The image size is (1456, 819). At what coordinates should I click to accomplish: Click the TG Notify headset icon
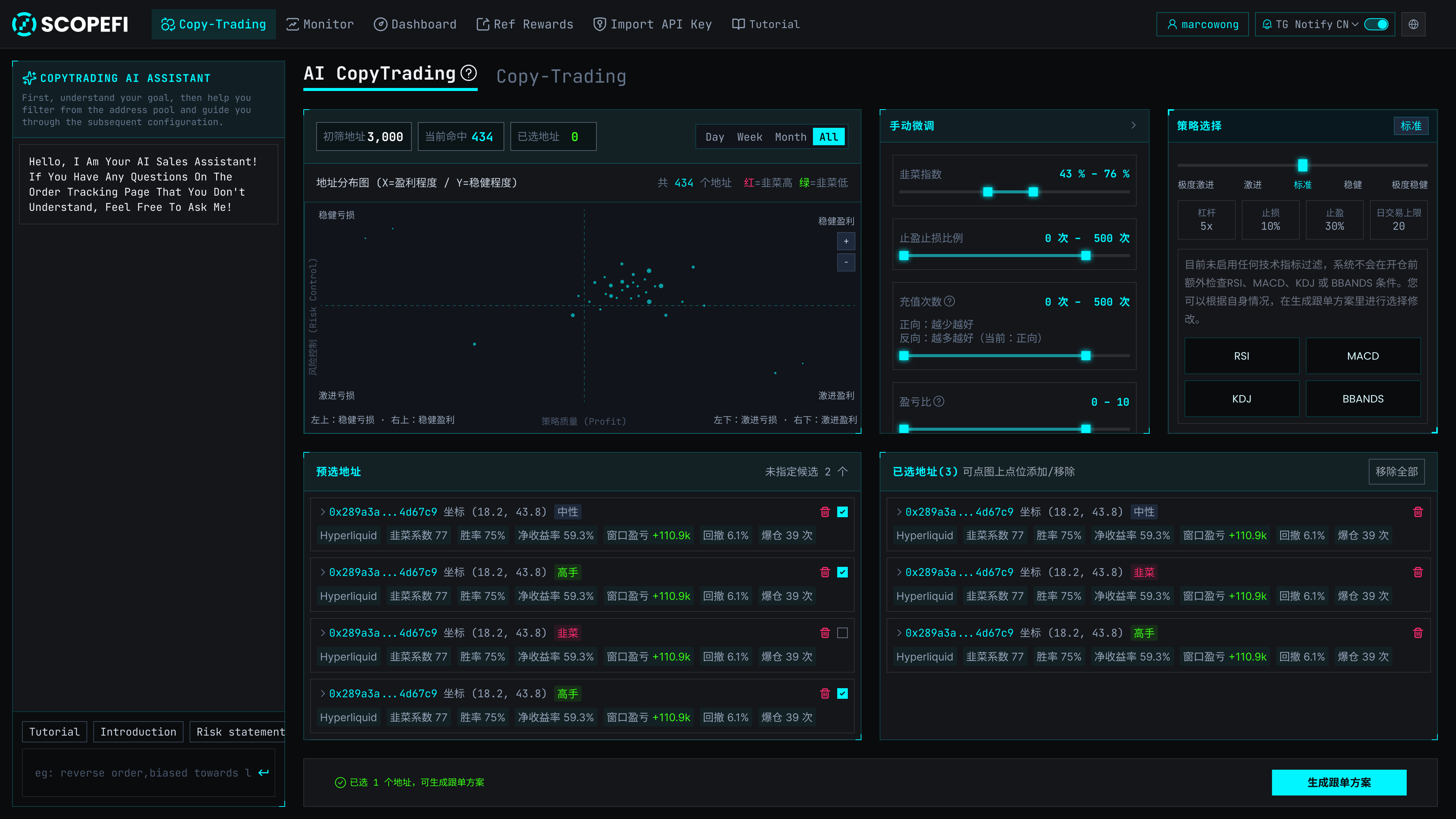[x=1267, y=24]
